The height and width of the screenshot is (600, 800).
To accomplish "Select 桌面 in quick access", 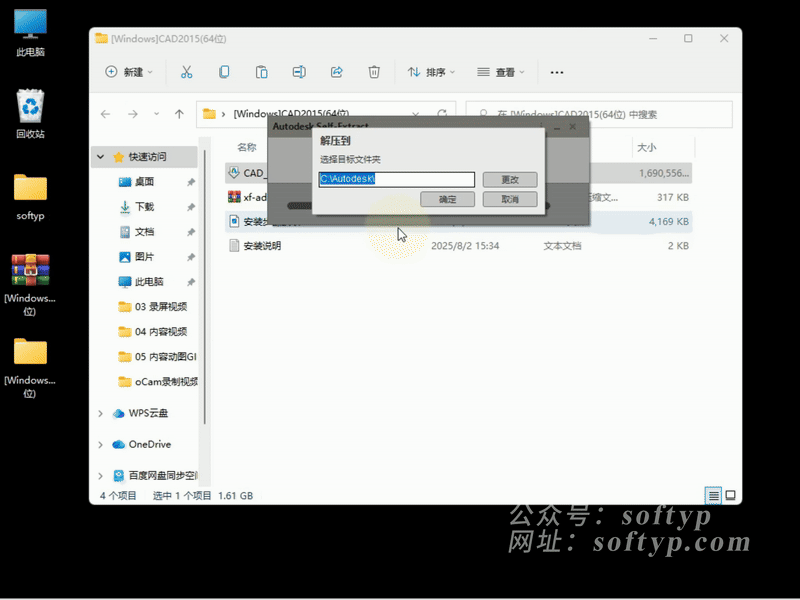I will coord(144,182).
